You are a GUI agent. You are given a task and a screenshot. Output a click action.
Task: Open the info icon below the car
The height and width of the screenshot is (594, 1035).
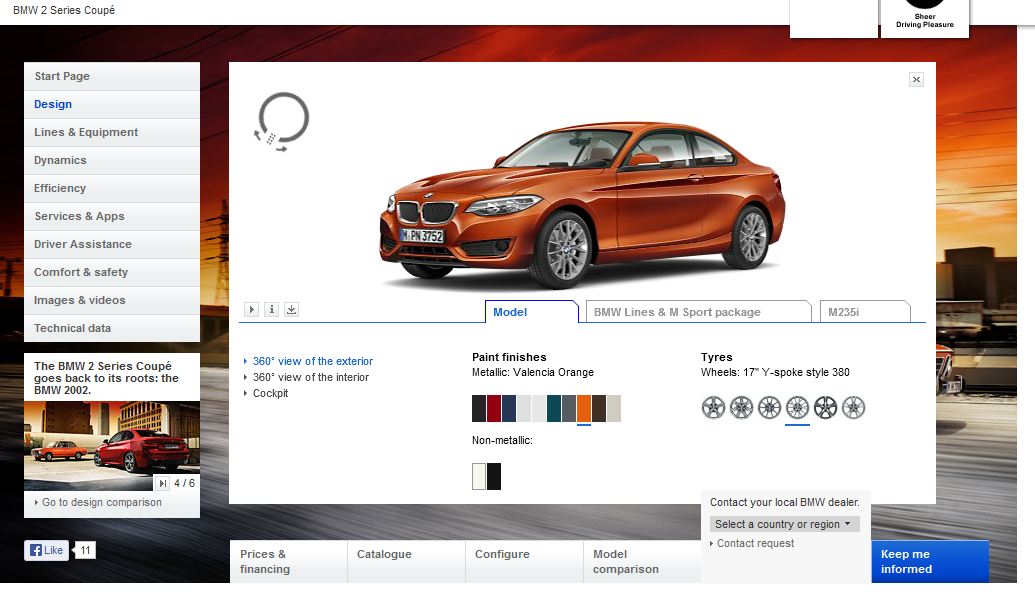coord(272,310)
